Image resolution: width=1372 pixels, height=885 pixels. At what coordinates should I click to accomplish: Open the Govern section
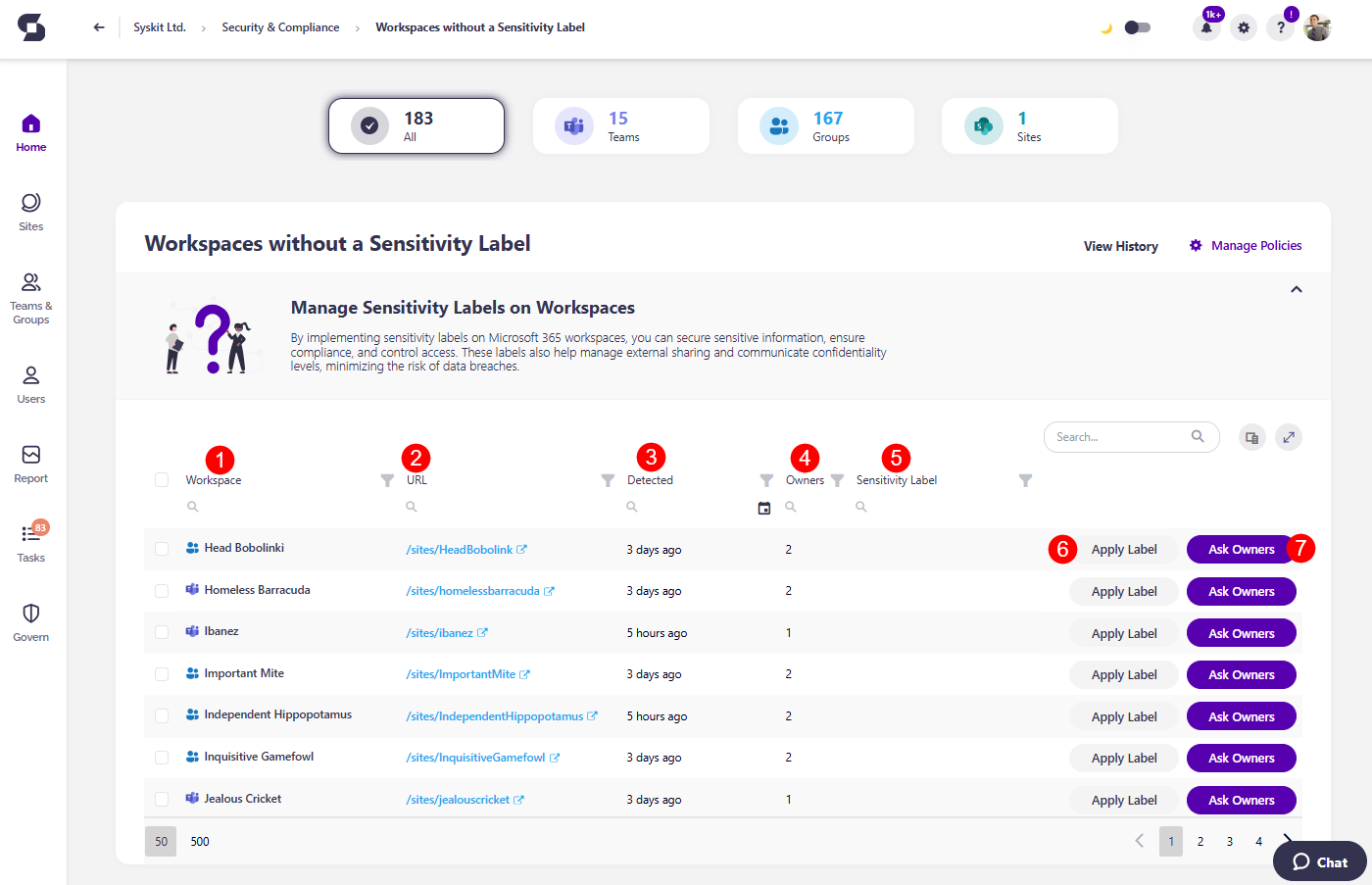(x=30, y=621)
